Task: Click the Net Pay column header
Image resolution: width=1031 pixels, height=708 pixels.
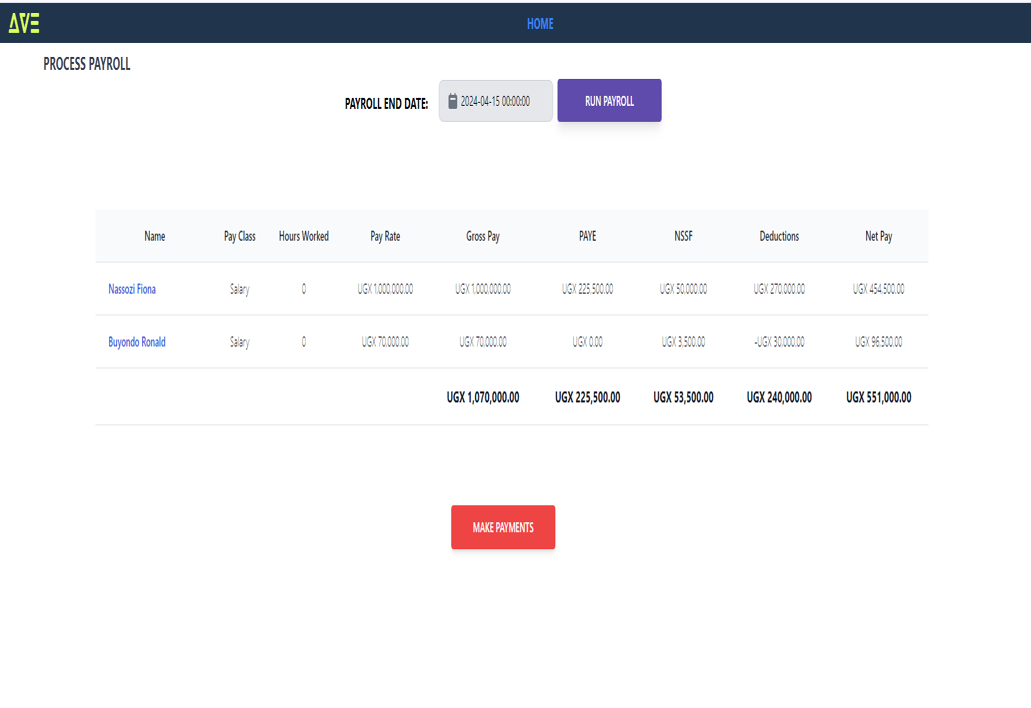Action: pos(879,237)
